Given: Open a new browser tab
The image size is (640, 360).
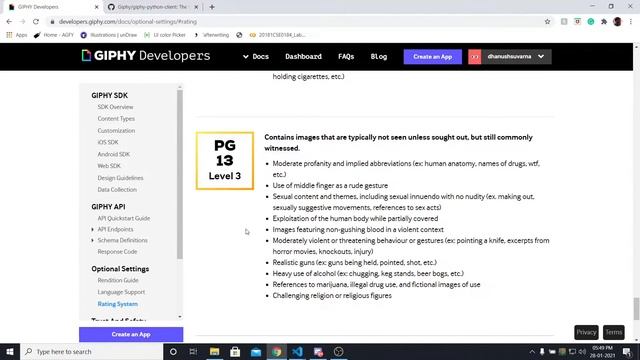Looking at the screenshot, I should coord(212,7).
